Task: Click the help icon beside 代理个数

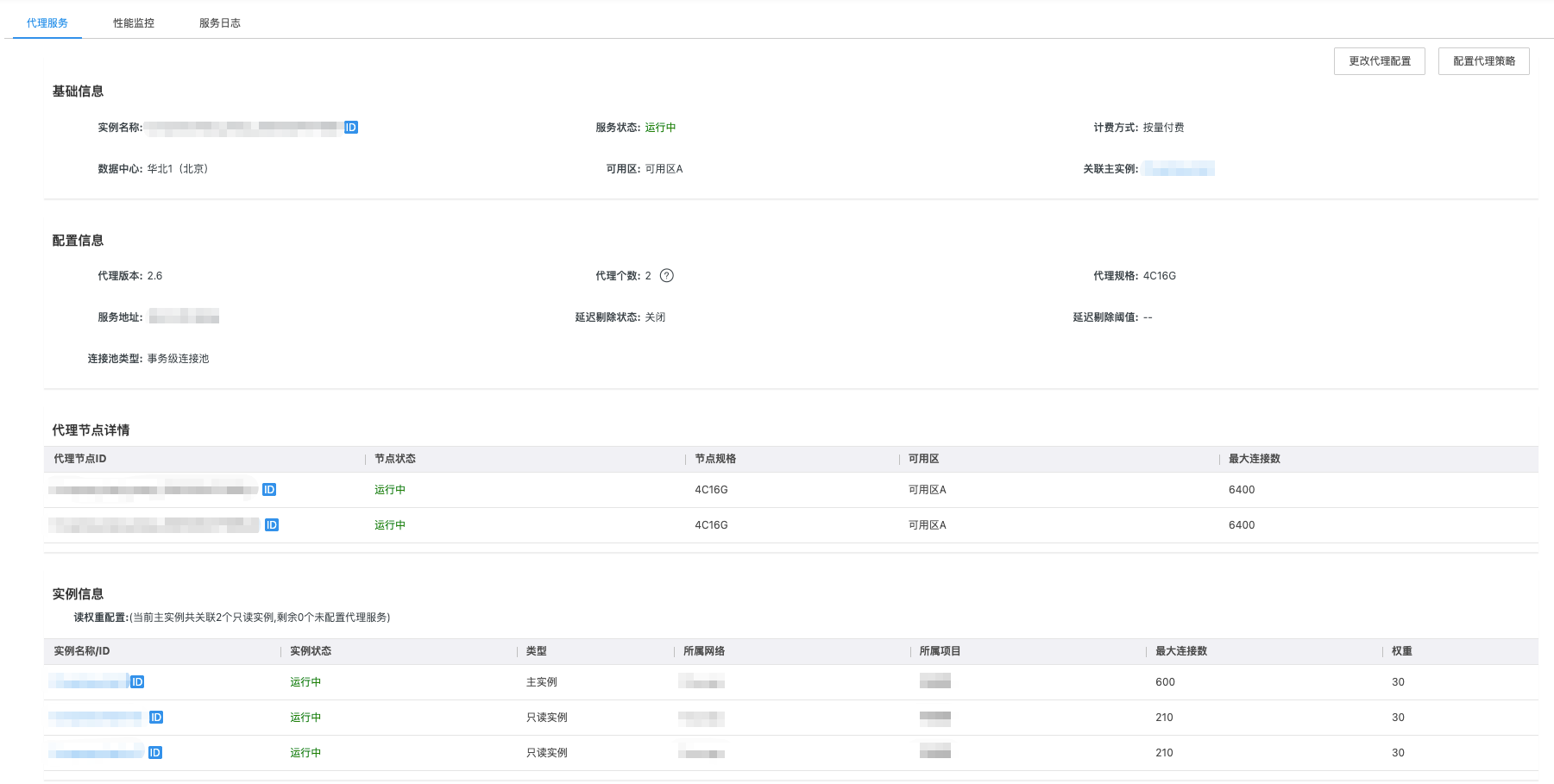Action: (x=666, y=276)
